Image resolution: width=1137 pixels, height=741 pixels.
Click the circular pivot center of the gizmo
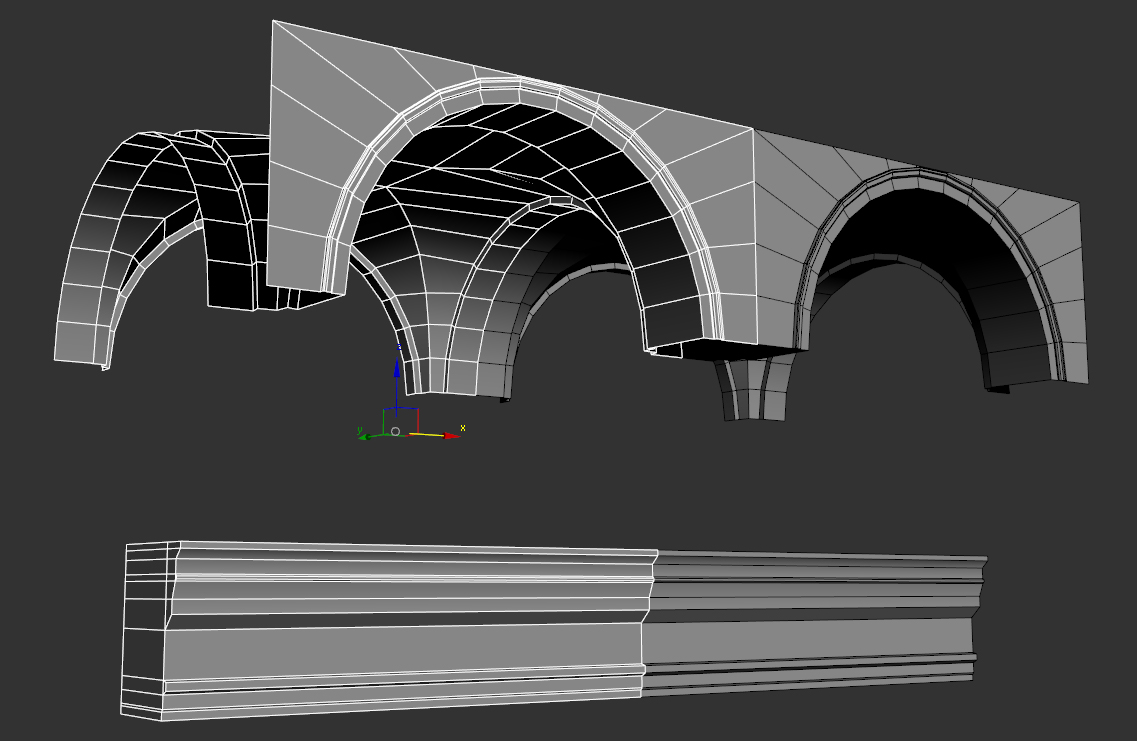tap(395, 431)
